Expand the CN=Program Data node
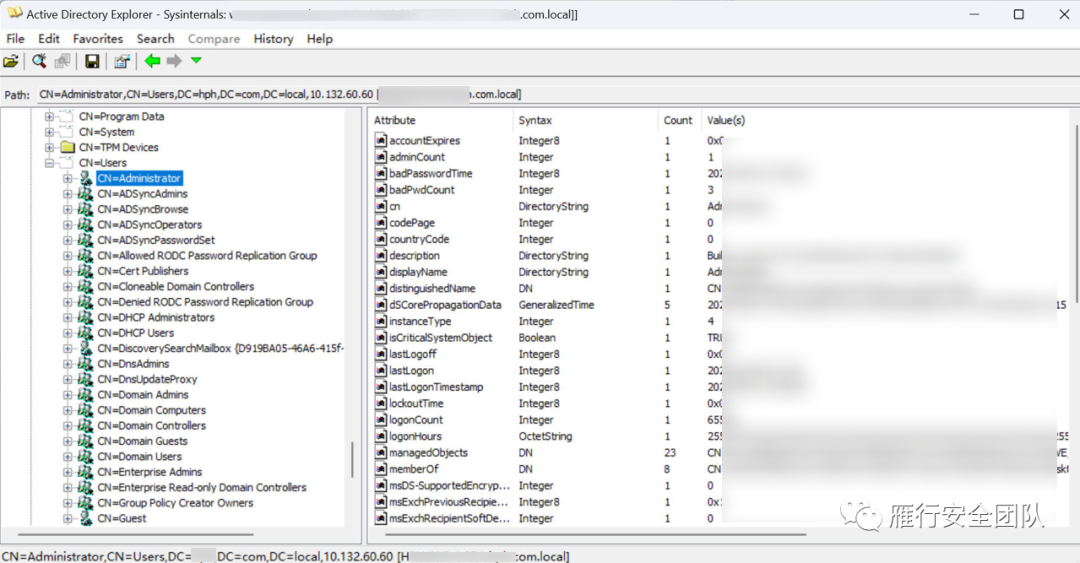 coord(49,116)
